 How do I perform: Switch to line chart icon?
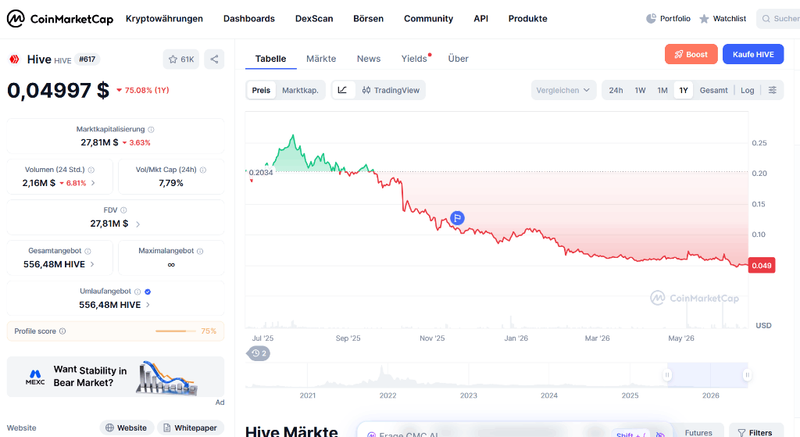[x=342, y=90]
